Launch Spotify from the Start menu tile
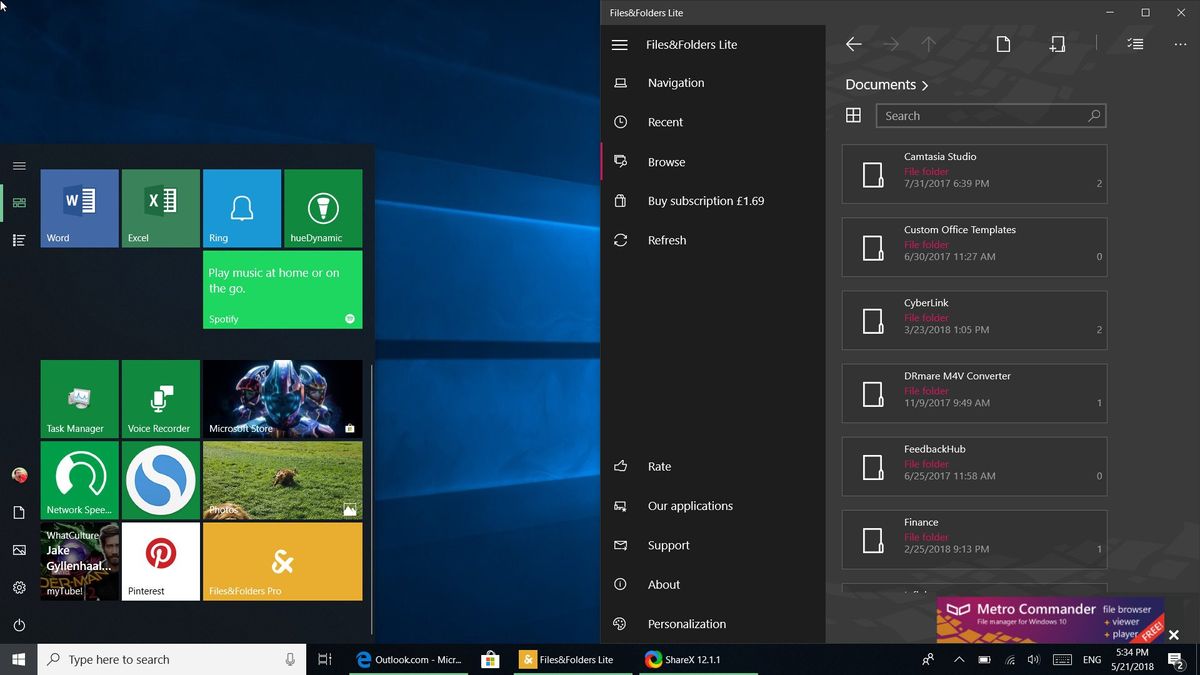 click(x=282, y=290)
